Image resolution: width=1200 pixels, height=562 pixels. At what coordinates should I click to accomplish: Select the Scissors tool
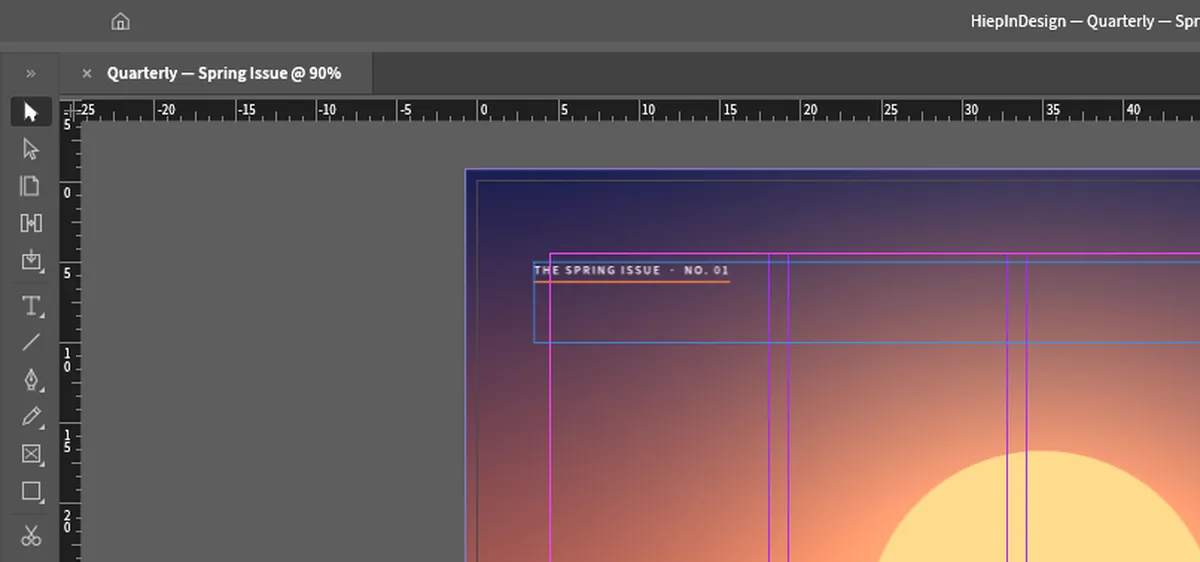(x=31, y=535)
